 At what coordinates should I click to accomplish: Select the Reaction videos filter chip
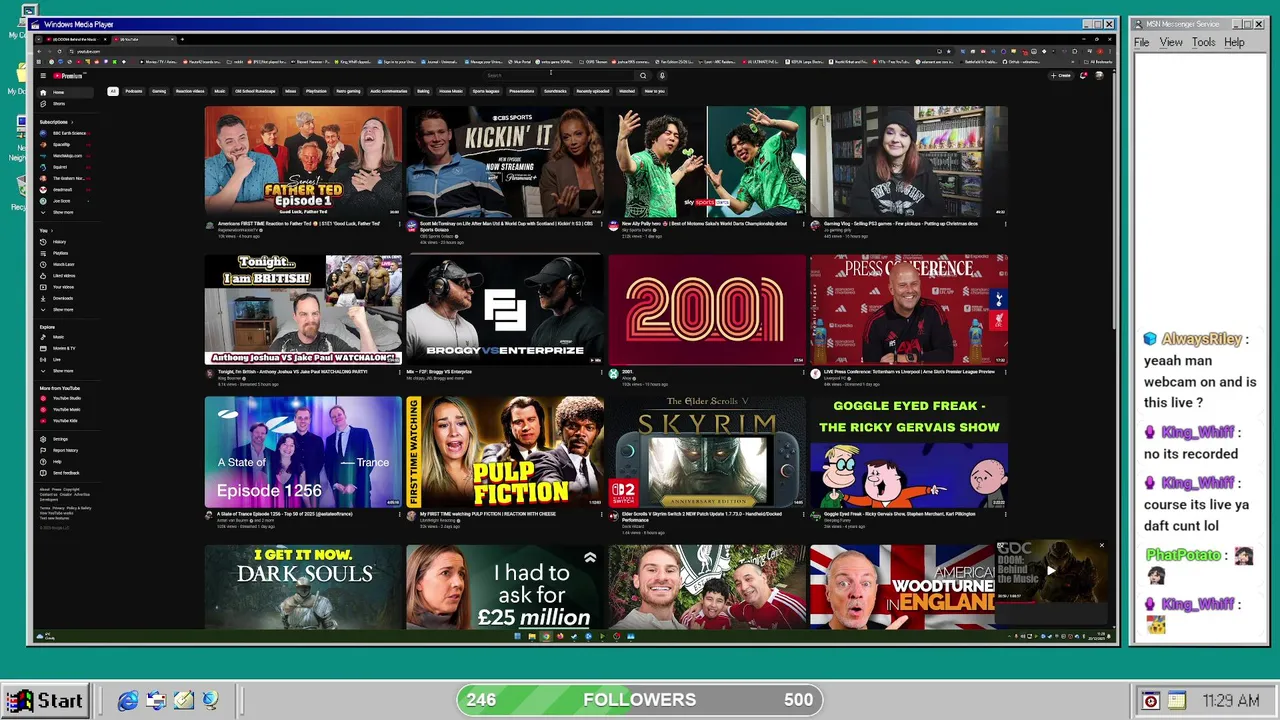click(190, 91)
